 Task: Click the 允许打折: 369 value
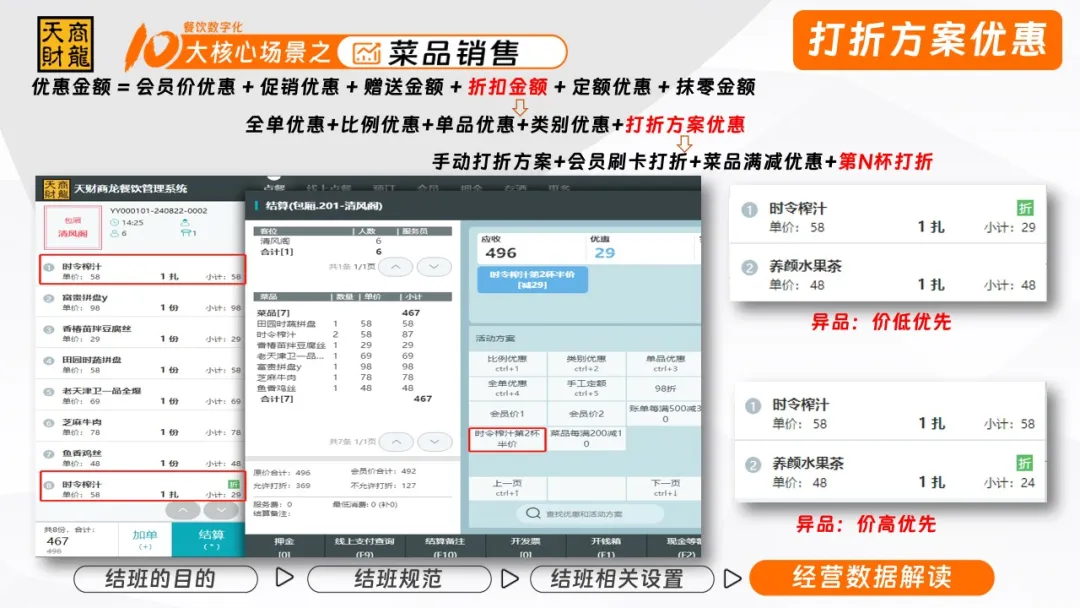click(x=282, y=485)
